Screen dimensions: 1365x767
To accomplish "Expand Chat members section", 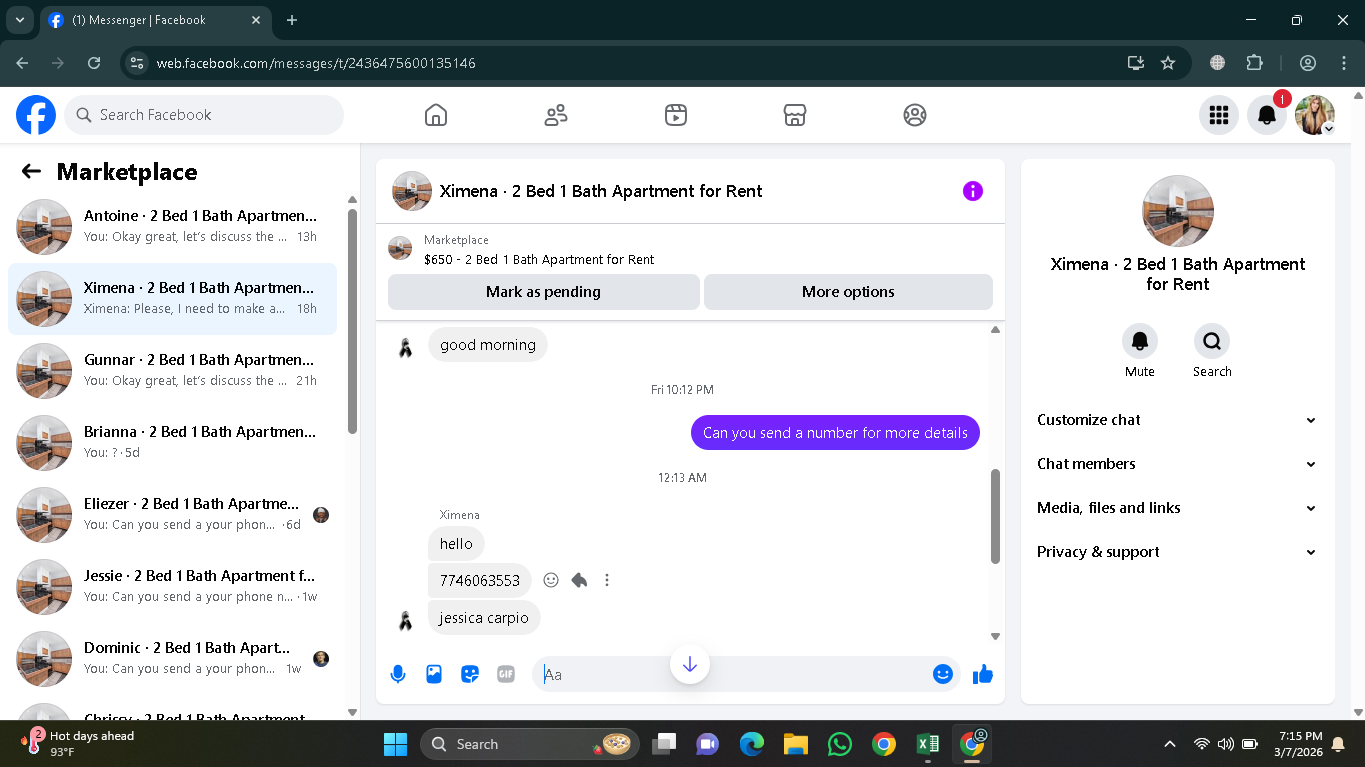I will tap(1177, 464).
